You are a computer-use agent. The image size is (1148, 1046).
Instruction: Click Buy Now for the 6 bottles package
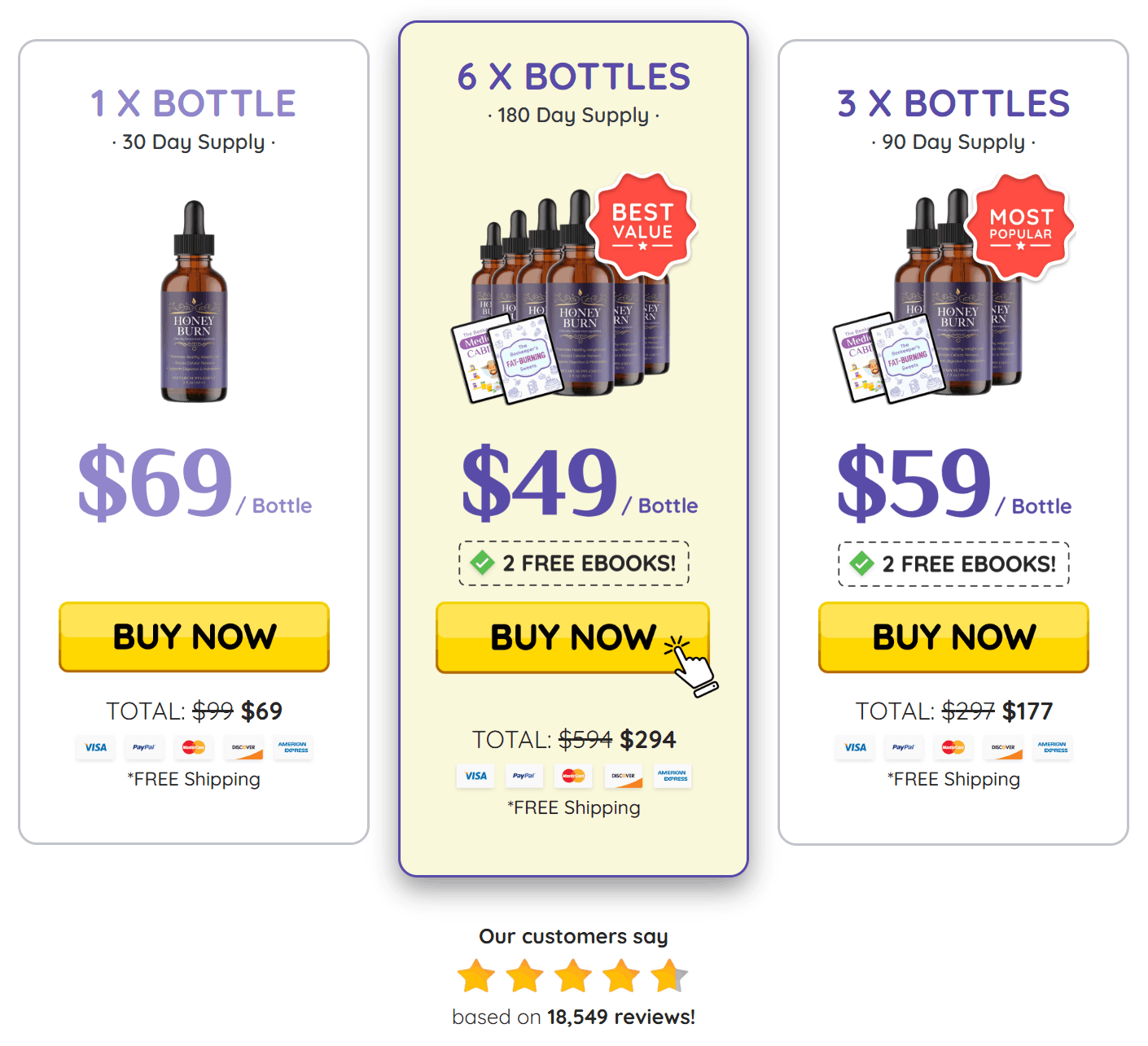[572, 637]
